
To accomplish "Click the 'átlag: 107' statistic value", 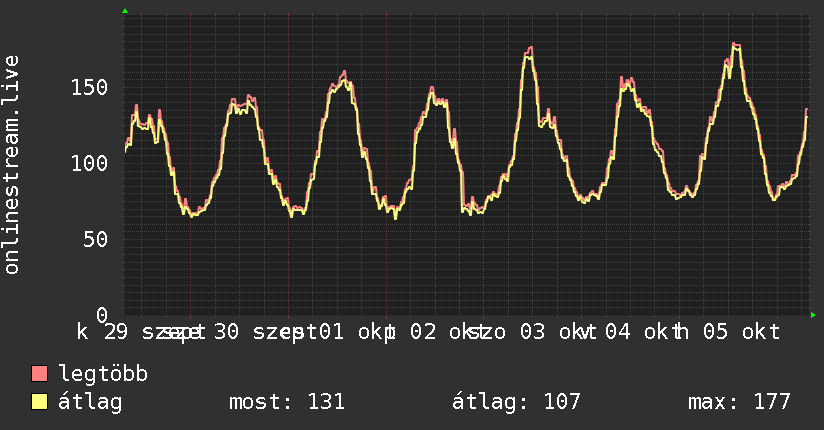I will coord(516,402).
